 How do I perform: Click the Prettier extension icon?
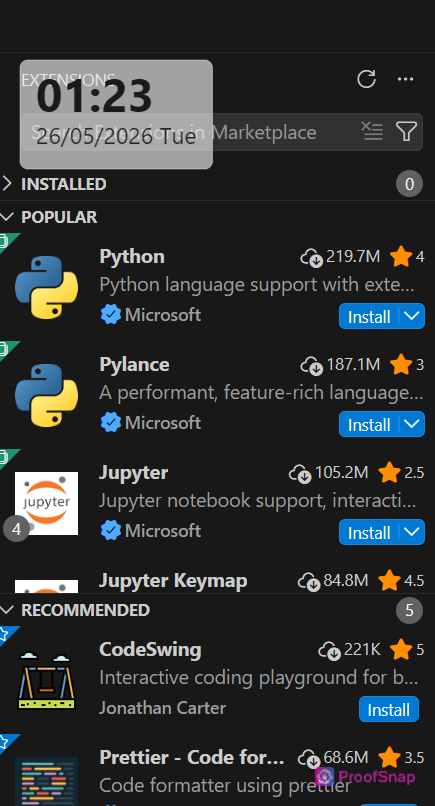[46, 781]
